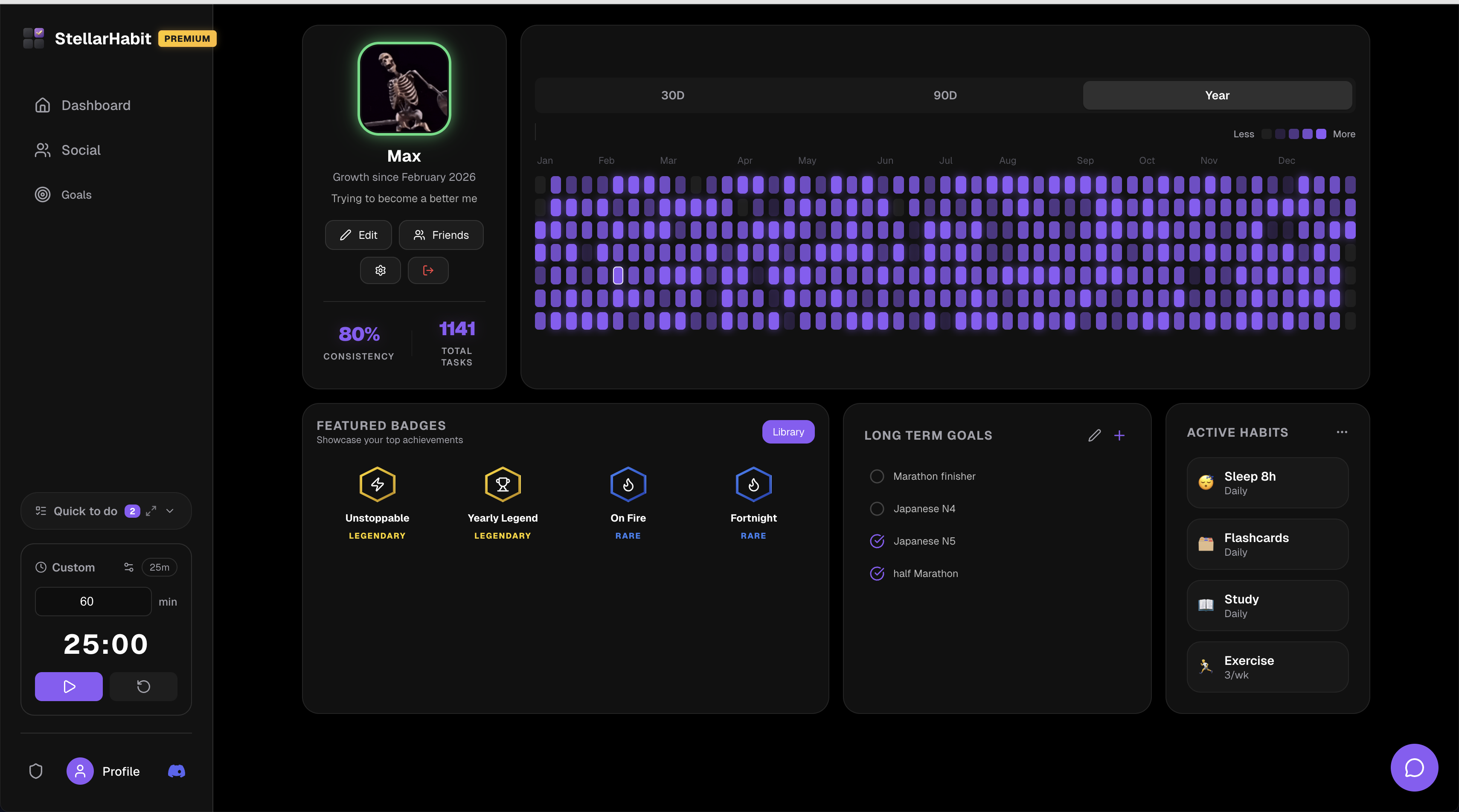
Task: Select the Social sidebar icon
Action: pos(81,150)
